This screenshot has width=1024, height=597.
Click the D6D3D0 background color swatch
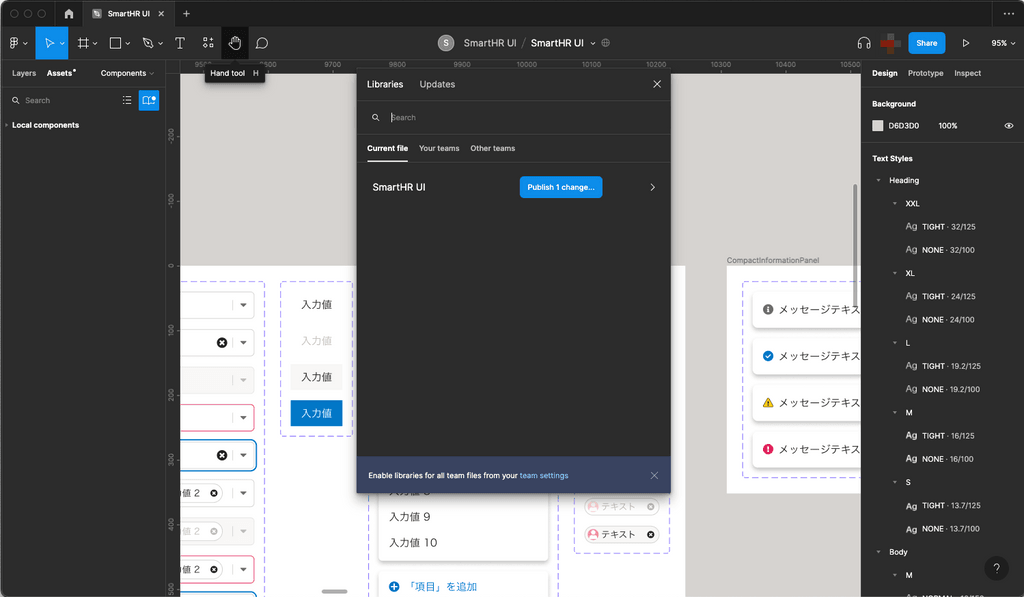coord(880,125)
